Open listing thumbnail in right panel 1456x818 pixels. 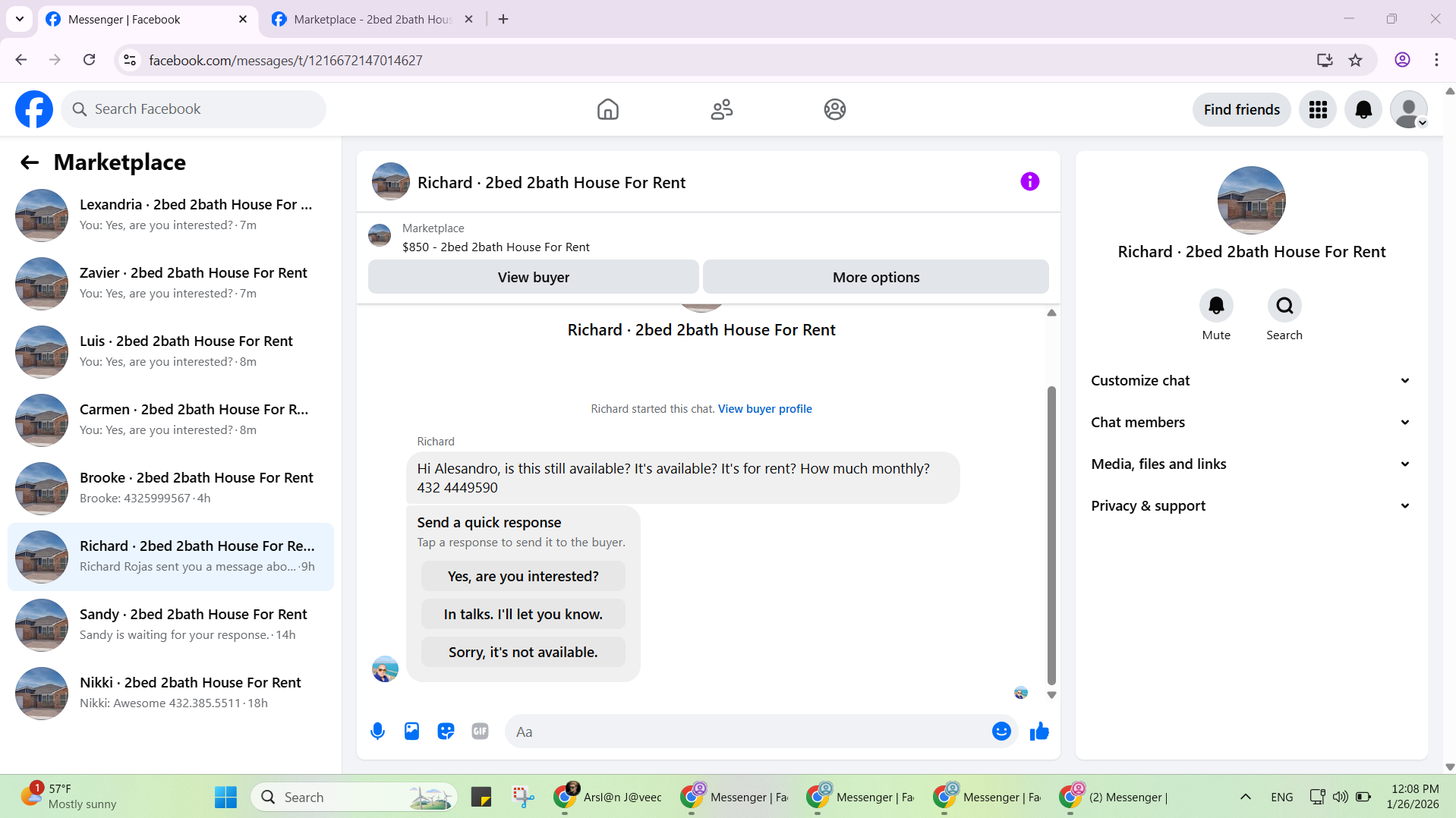point(1251,200)
